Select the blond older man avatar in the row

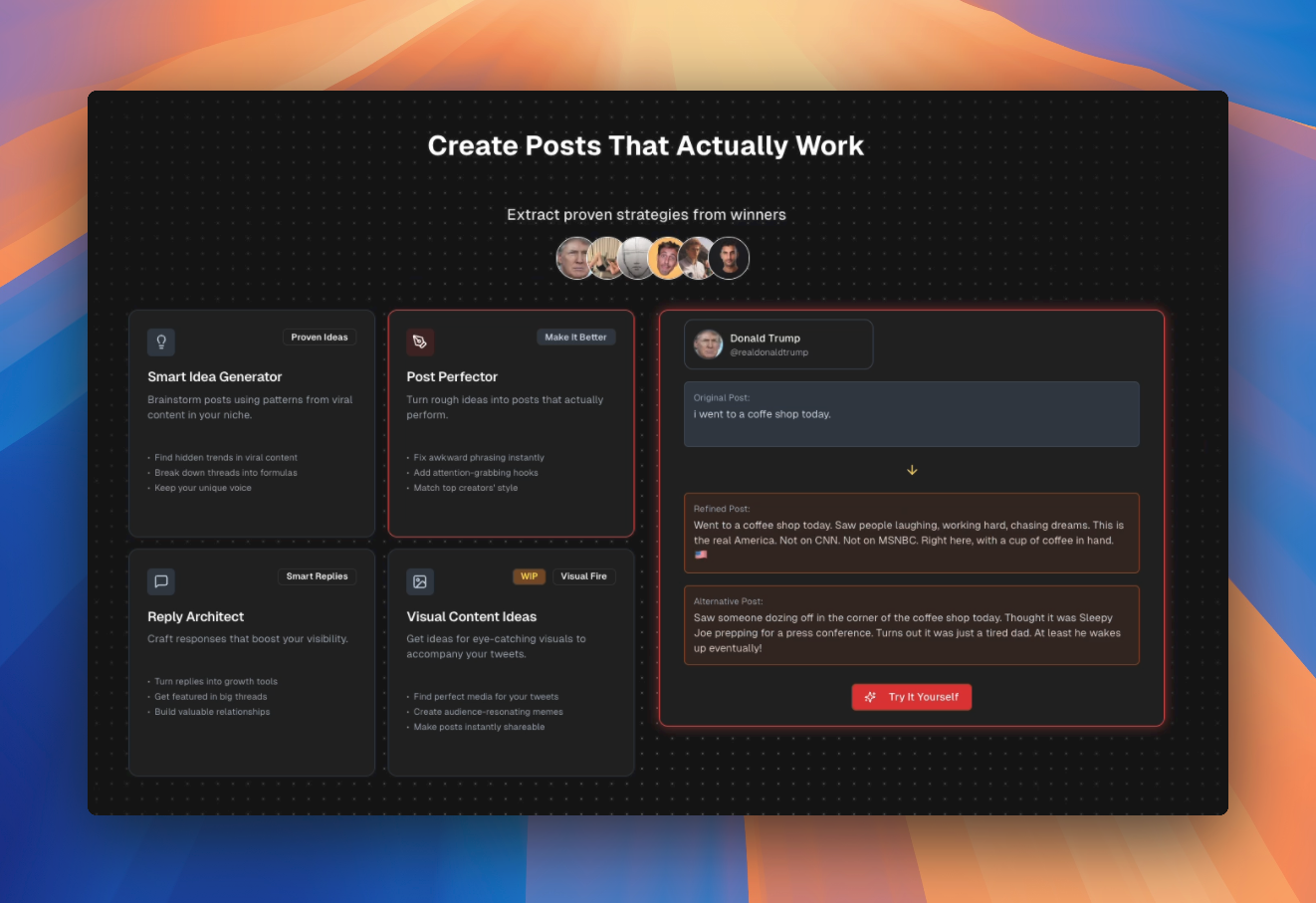click(575, 258)
